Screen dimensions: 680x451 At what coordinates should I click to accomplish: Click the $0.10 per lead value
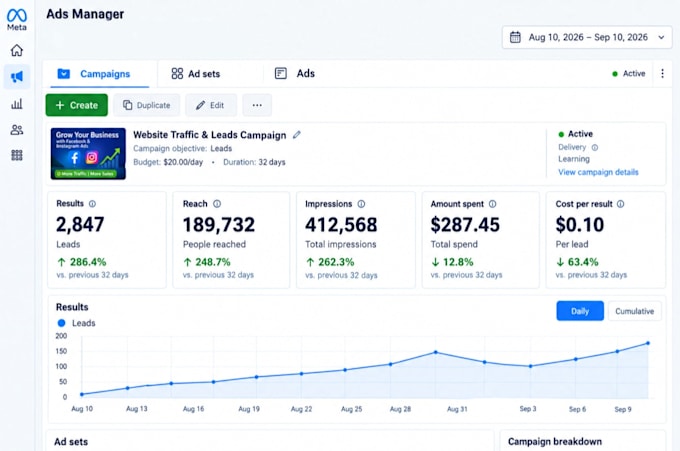[x=580, y=225]
